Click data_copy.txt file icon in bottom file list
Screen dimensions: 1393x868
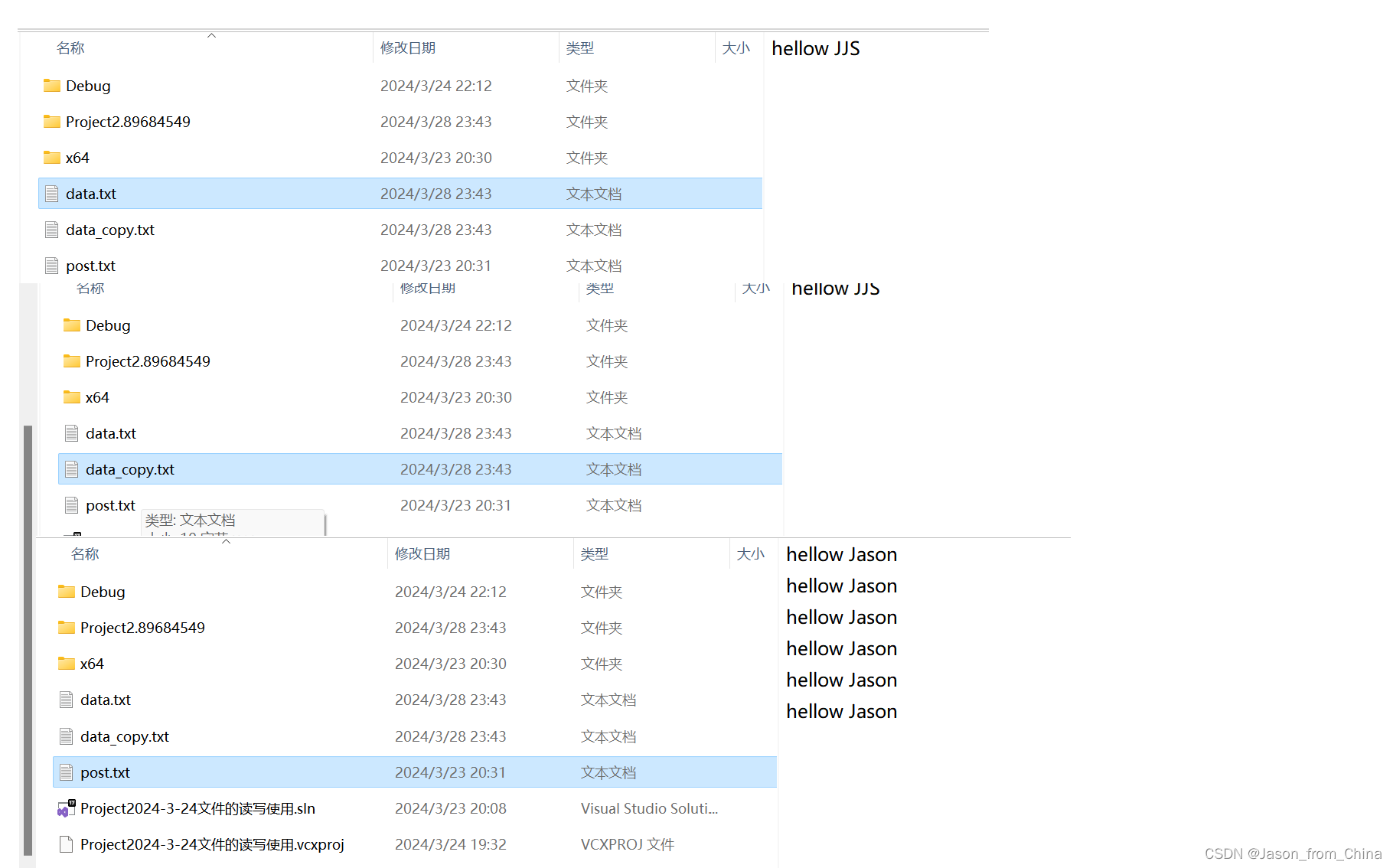click(x=67, y=736)
